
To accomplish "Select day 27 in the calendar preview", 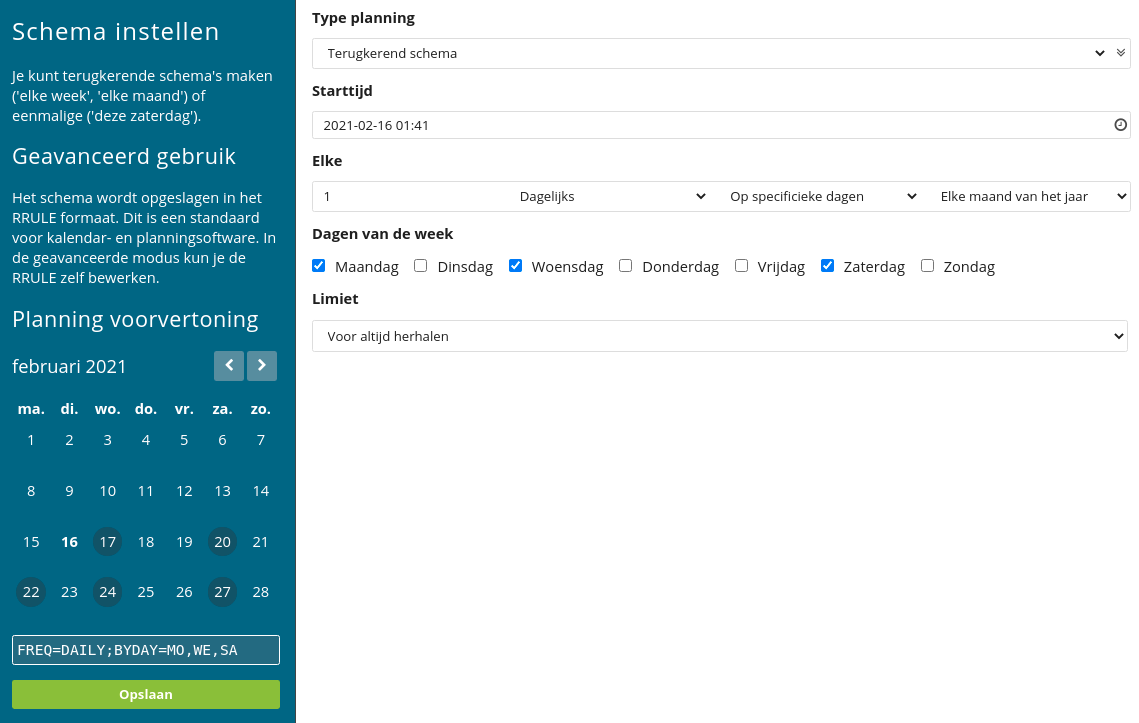I will point(222,592).
